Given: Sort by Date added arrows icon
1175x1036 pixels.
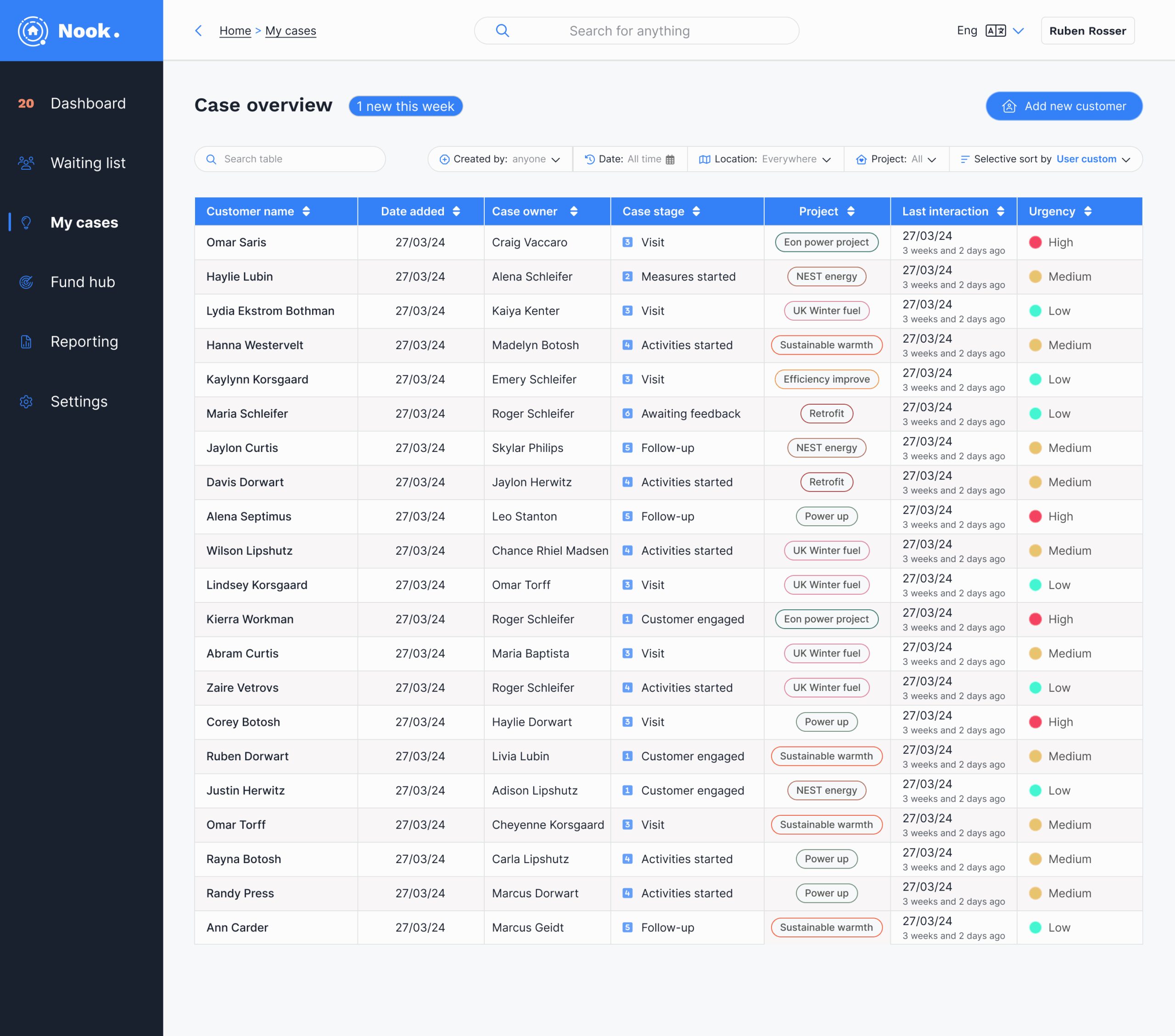Looking at the screenshot, I should [456, 212].
